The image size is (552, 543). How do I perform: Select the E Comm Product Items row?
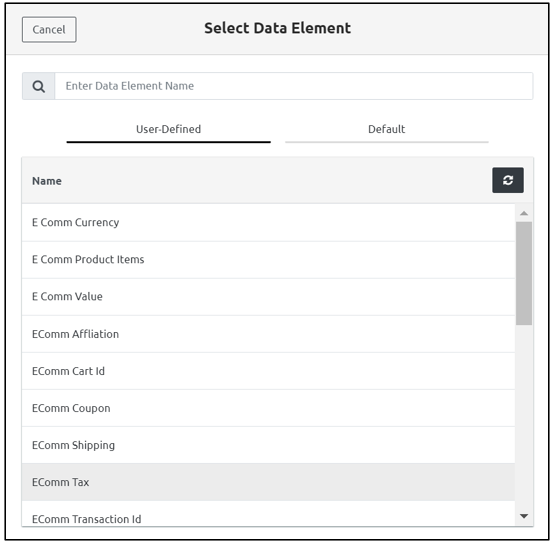tap(268, 260)
